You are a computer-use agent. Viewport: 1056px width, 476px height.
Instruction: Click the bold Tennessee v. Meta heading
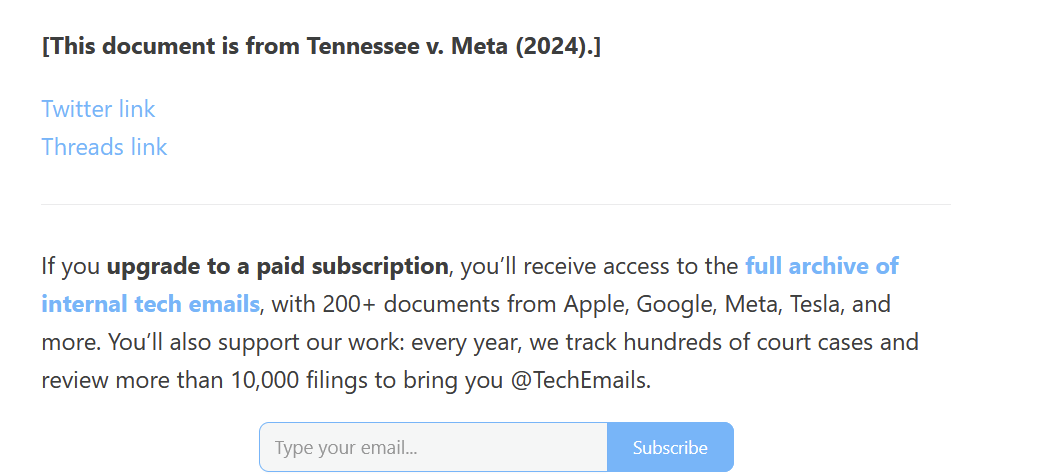(321, 46)
